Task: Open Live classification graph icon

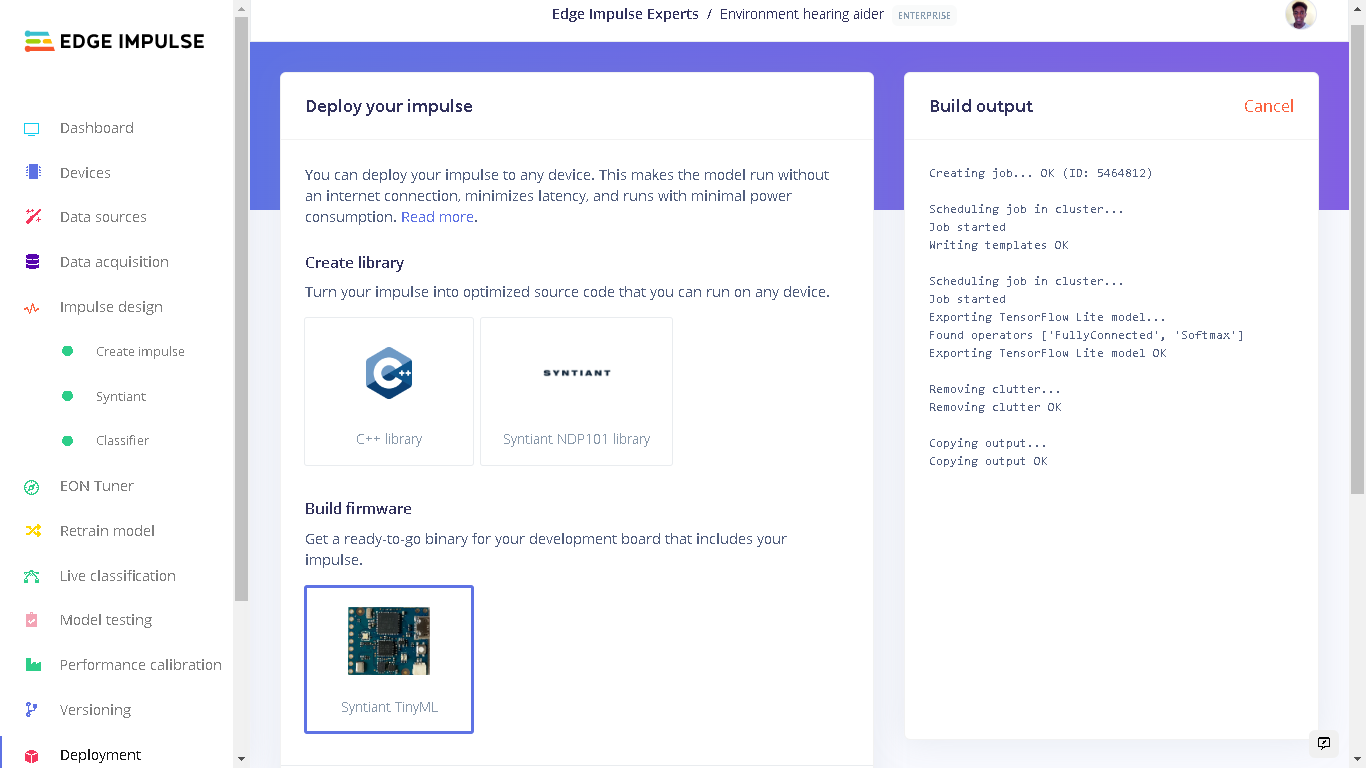Action: point(32,576)
